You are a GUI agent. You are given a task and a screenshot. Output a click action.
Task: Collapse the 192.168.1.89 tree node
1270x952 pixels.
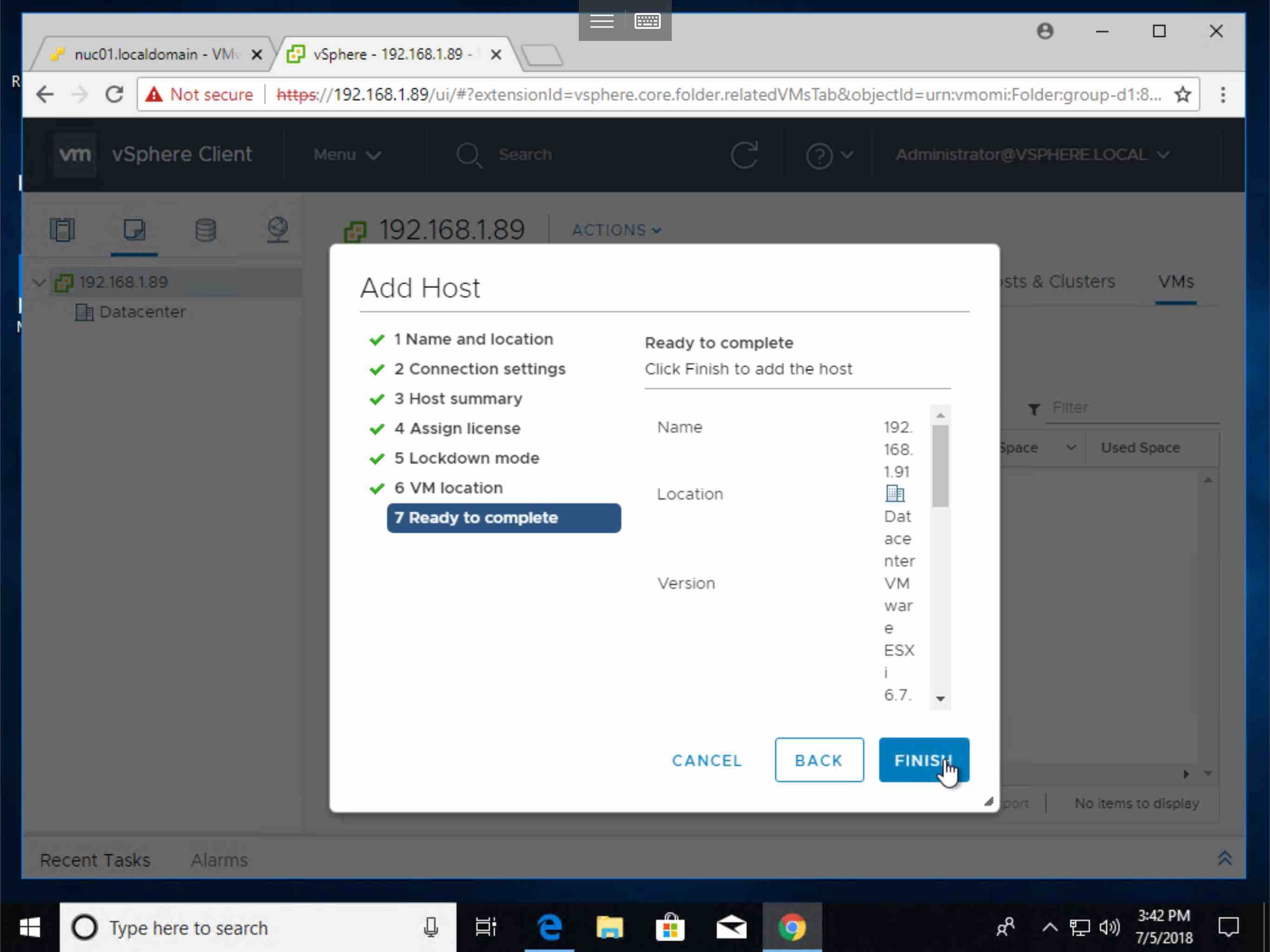tap(39, 283)
